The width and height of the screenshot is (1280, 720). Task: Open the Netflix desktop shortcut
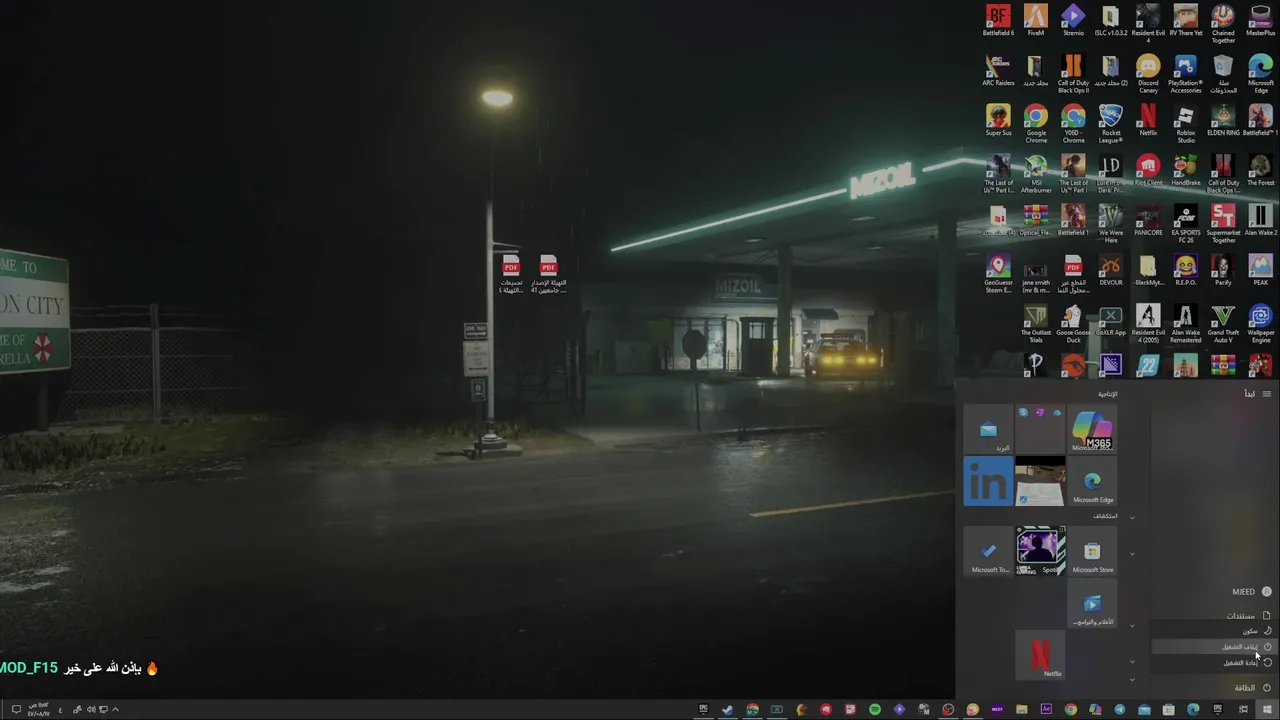point(1148,120)
